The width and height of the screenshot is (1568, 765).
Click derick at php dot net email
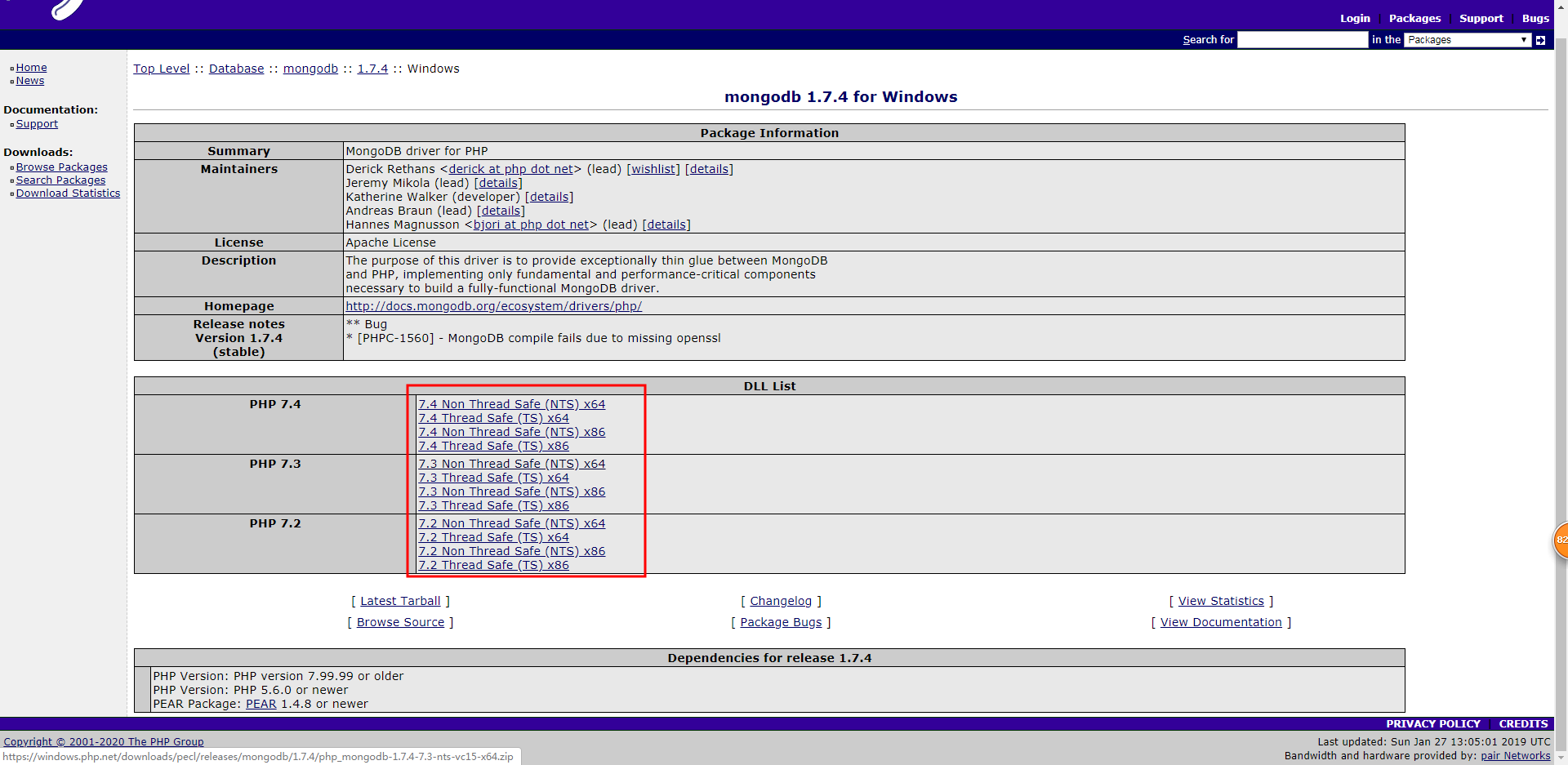(x=511, y=169)
